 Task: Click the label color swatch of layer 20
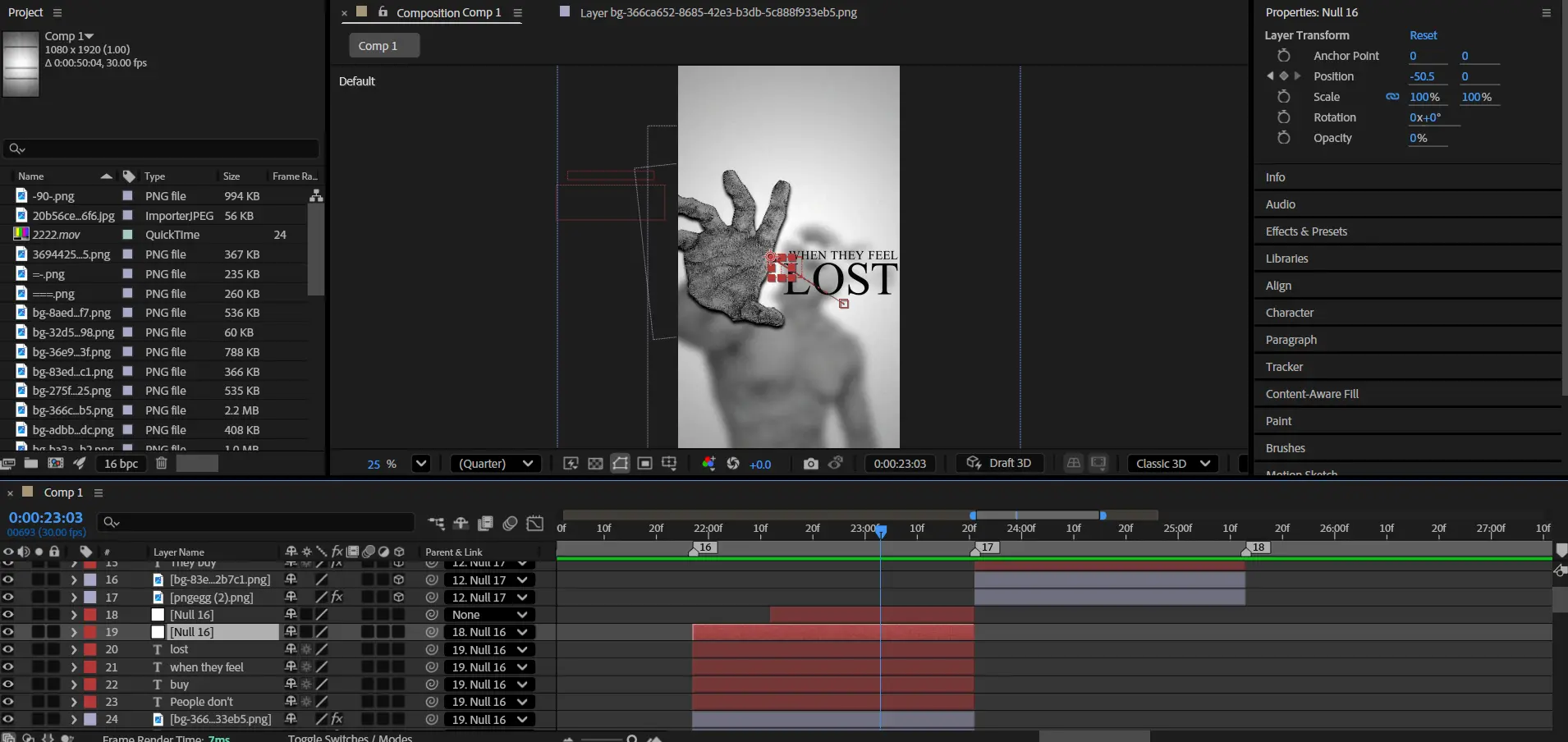[x=90, y=649]
